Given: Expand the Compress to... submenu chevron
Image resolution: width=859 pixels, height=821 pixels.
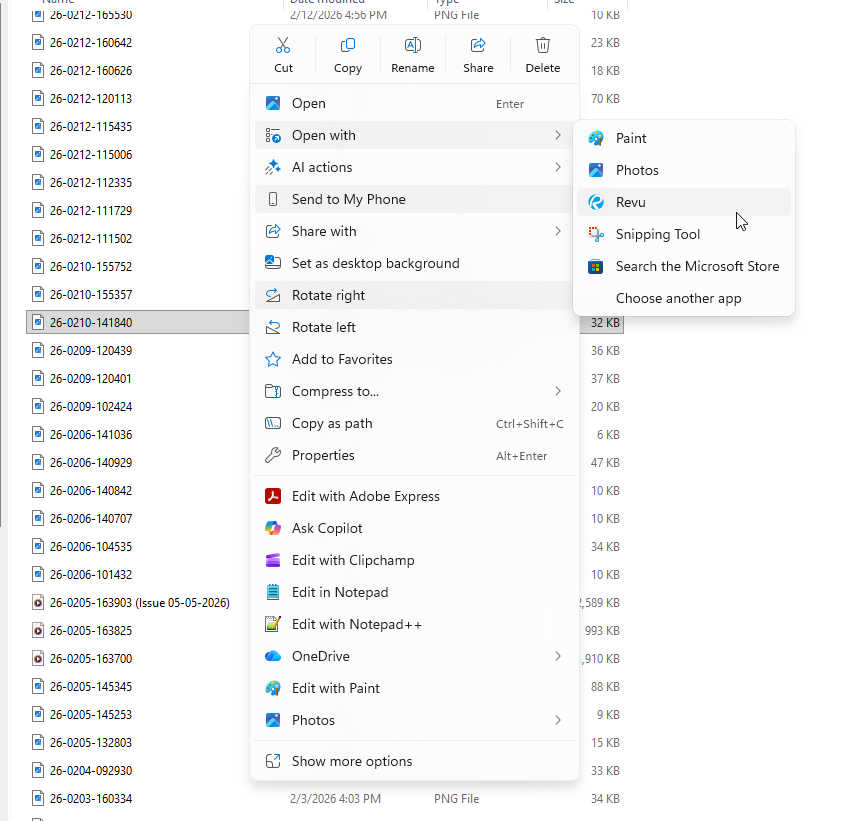Looking at the screenshot, I should [558, 391].
